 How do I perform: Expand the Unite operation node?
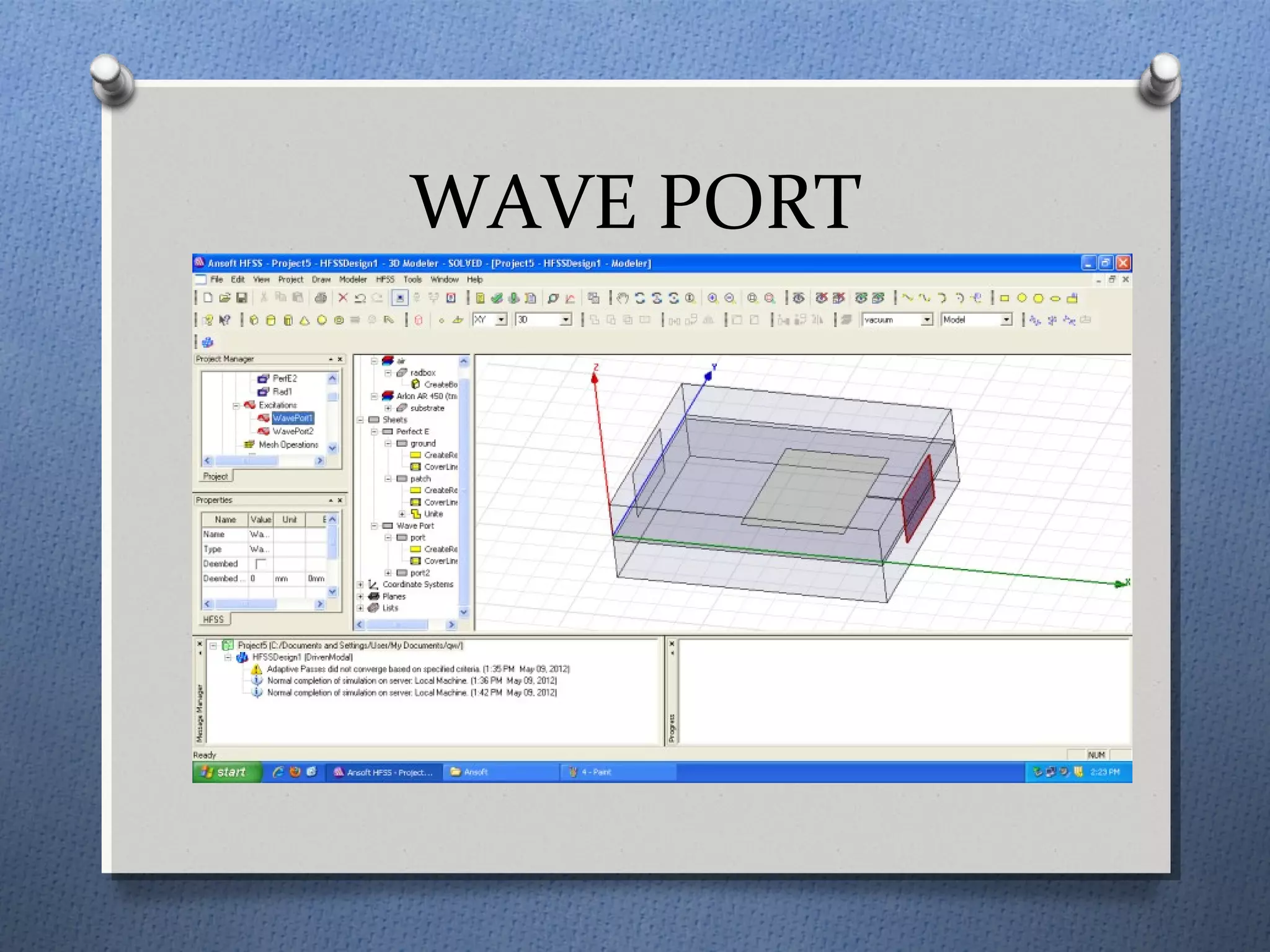click(402, 514)
